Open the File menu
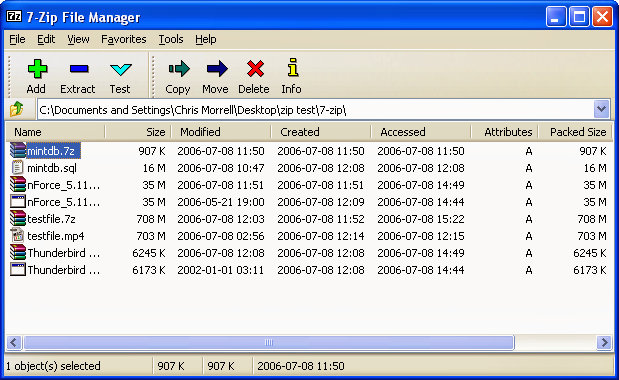This screenshot has height=380, width=619. click(x=17, y=39)
